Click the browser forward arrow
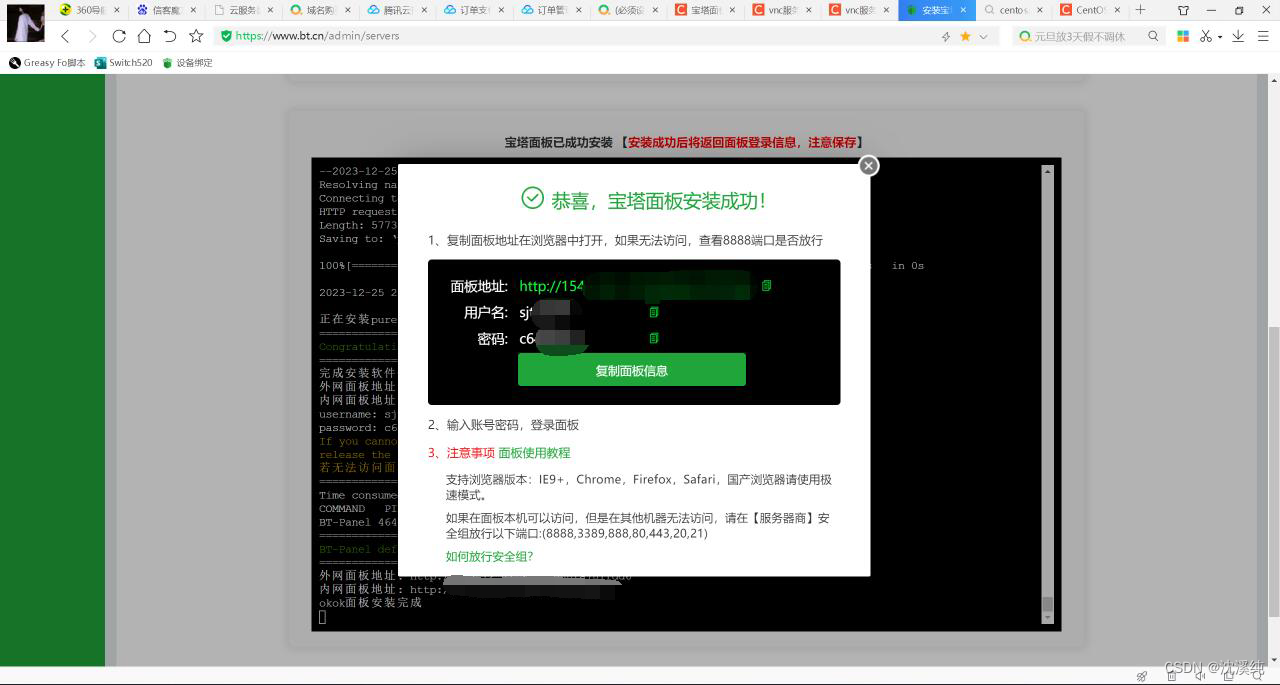Viewport: 1280px width, 685px height. (x=92, y=36)
